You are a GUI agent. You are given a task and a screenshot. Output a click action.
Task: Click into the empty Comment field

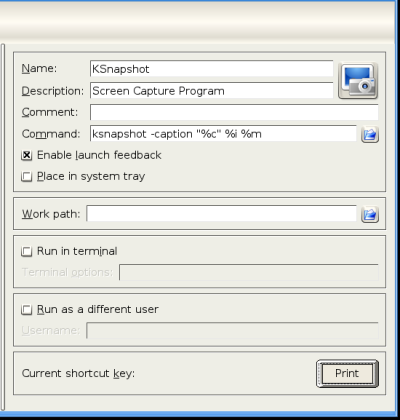[234, 112]
